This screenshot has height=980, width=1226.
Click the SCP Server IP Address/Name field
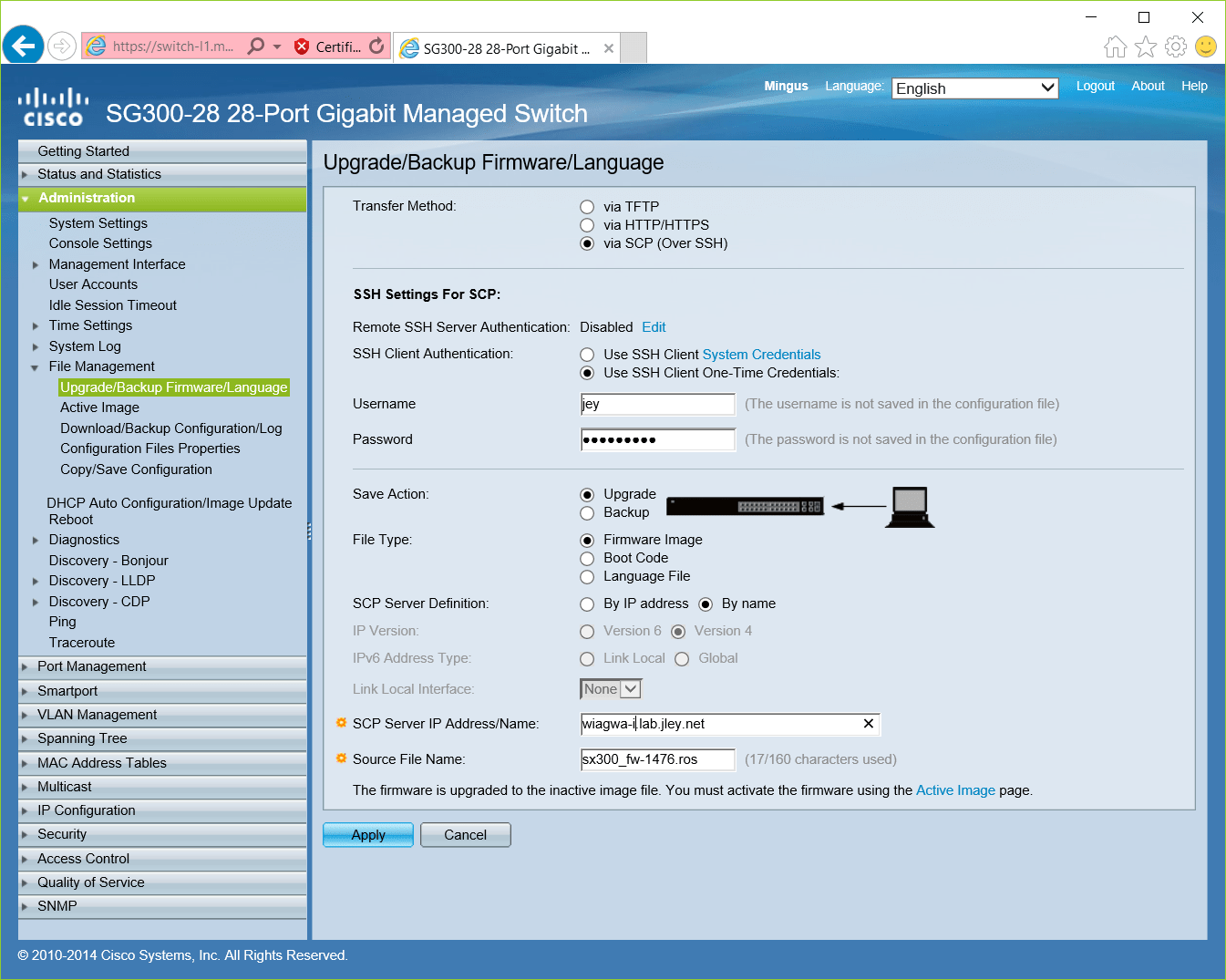[x=730, y=724]
